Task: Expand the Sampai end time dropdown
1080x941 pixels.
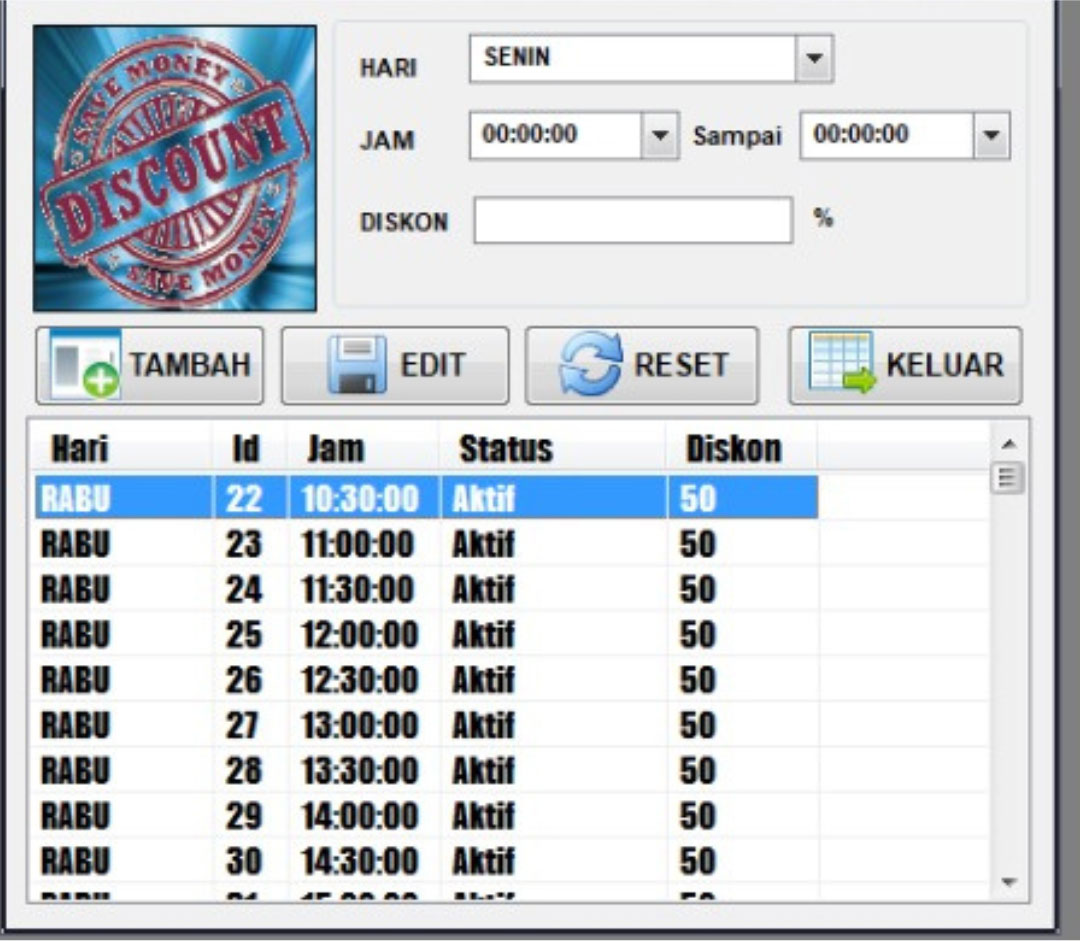Action: click(x=990, y=135)
